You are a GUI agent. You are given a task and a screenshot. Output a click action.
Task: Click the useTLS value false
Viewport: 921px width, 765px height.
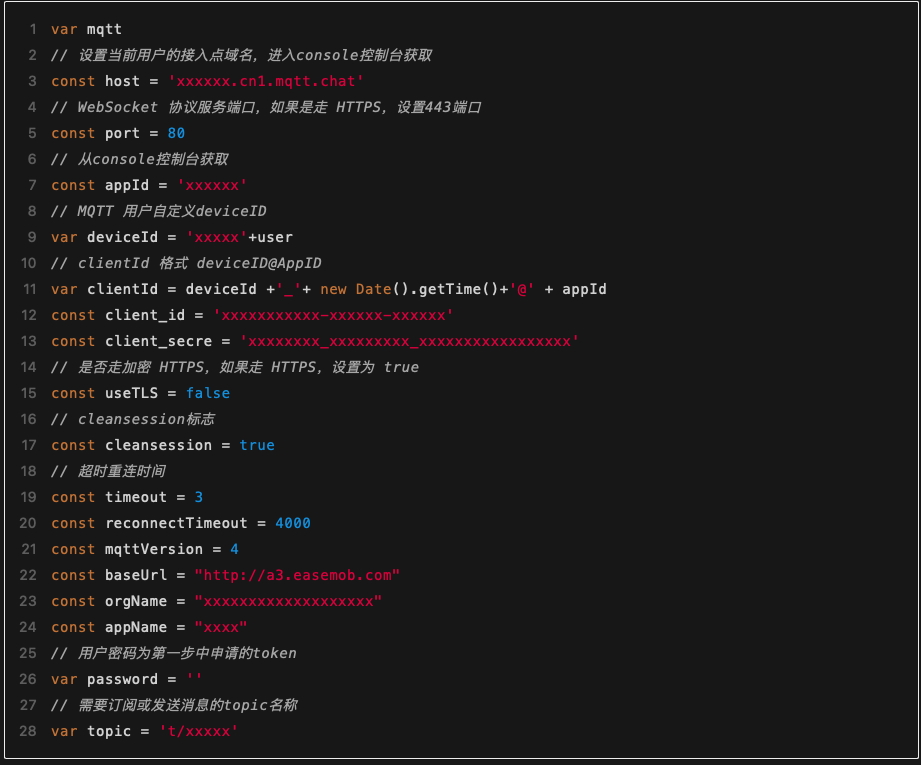[x=207, y=393]
